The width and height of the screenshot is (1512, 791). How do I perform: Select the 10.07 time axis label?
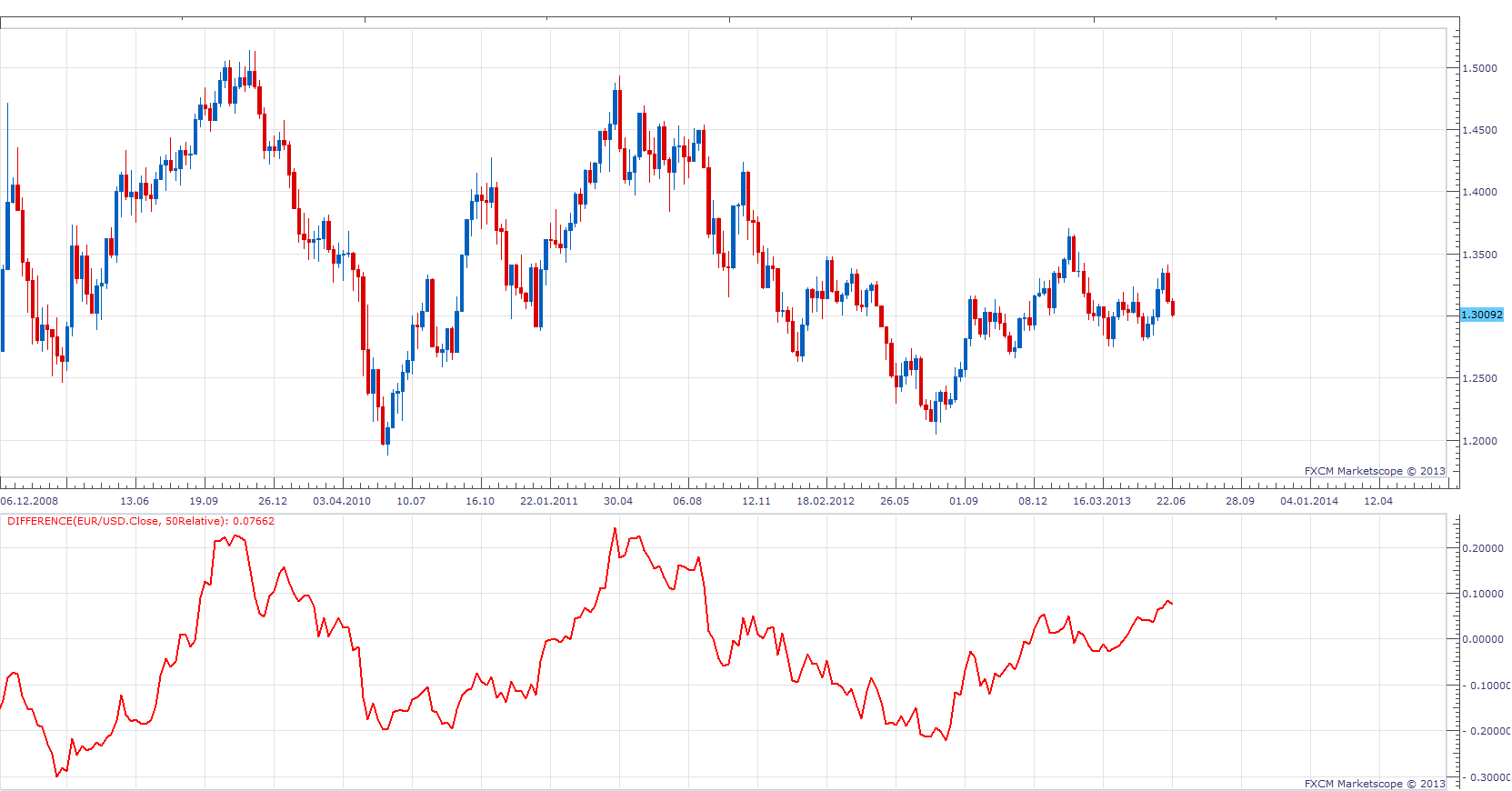411,501
